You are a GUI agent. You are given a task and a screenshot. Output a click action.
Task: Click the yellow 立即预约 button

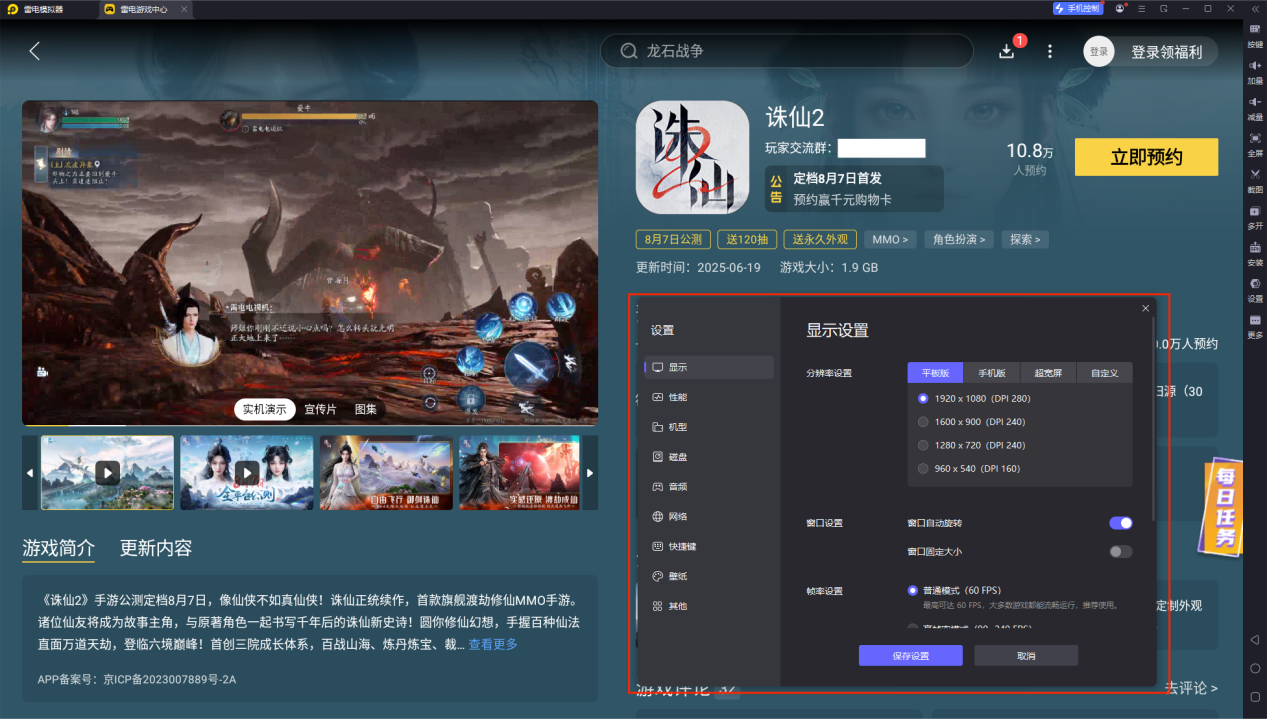coord(1146,157)
